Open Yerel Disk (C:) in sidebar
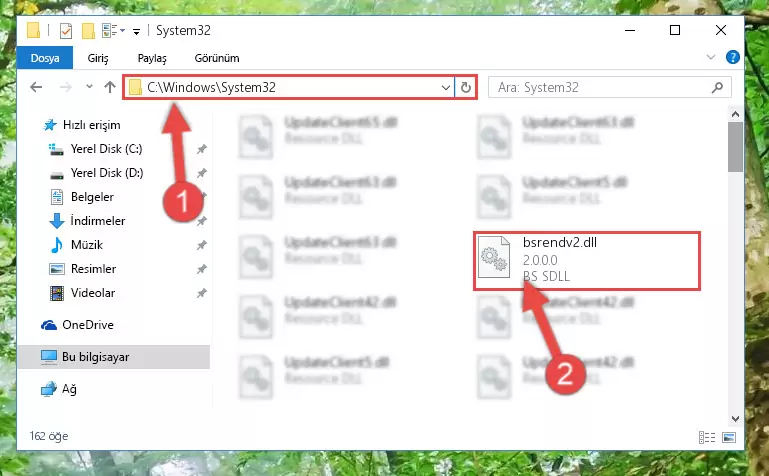Image resolution: width=769 pixels, height=476 pixels. pyautogui.click(x=106, y=149)
